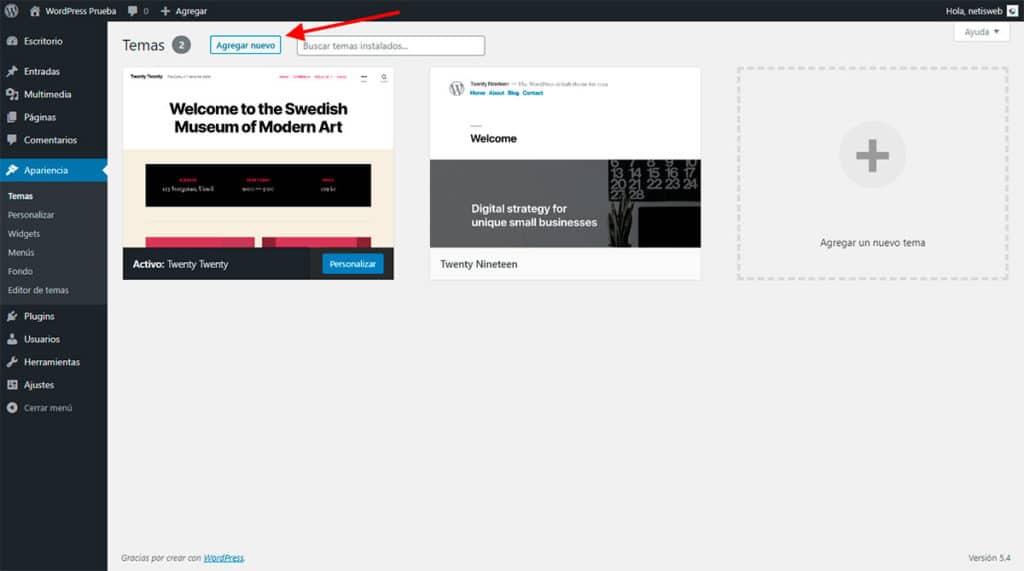Click the Ajustes settings icon
The width and height of the screenshot is (1024, 571).
pyautogui.click(x=12, y=385)
